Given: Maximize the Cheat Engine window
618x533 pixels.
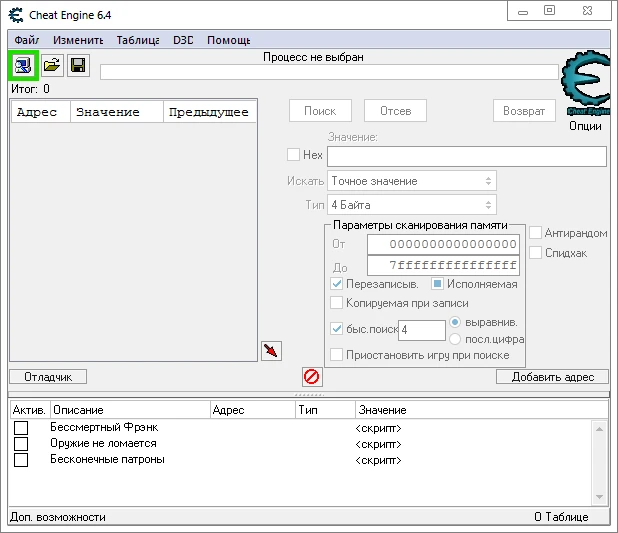Looking at the screenshot, I should click(x=549, y=11).
